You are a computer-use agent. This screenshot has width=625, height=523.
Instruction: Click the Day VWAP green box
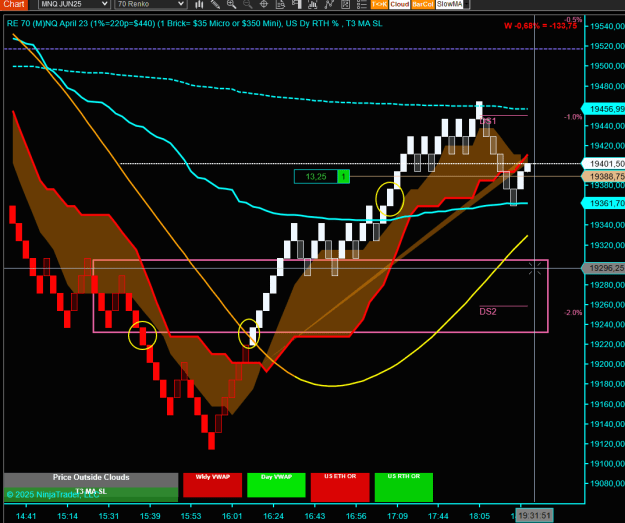tap(276, 485)
